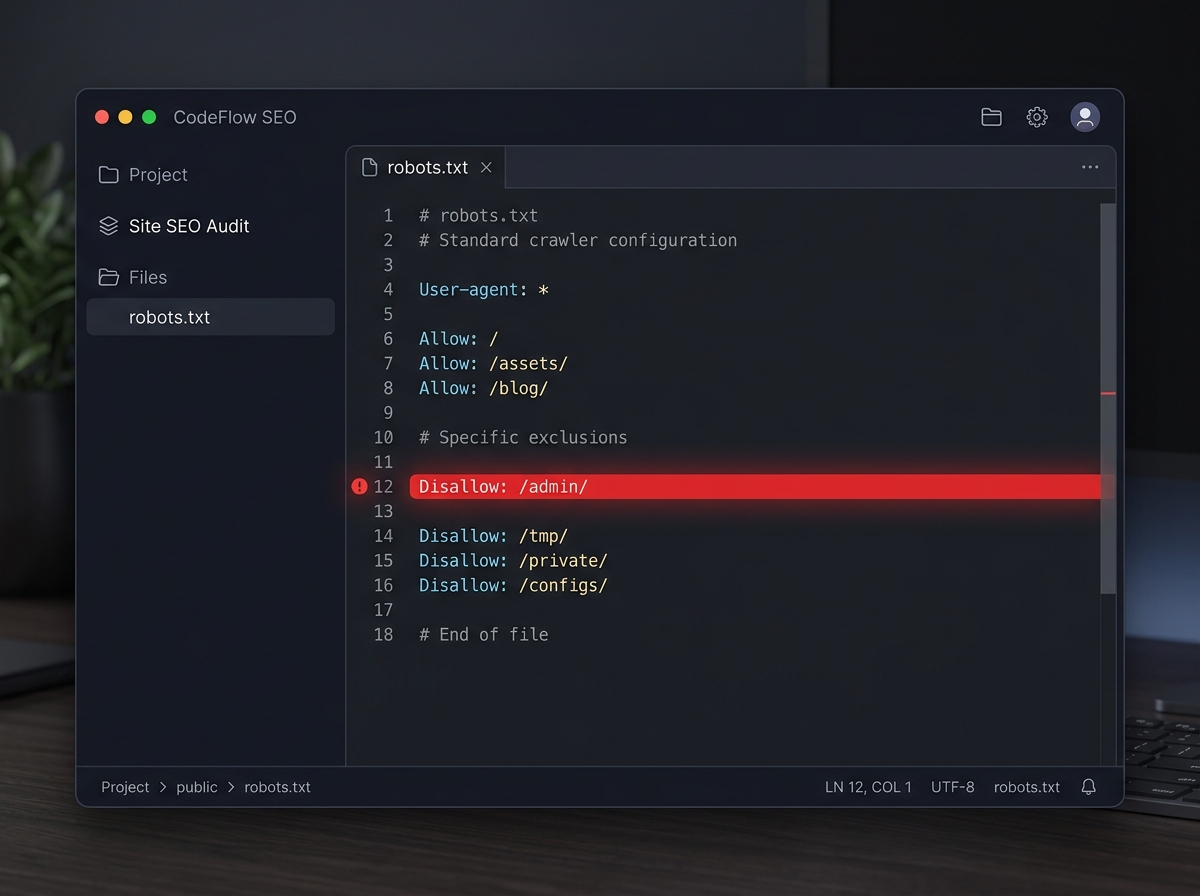Click the Project breadcrumb in status bar
The image size is (1200, 896).
pyautogui.click(x=125, y=787)
